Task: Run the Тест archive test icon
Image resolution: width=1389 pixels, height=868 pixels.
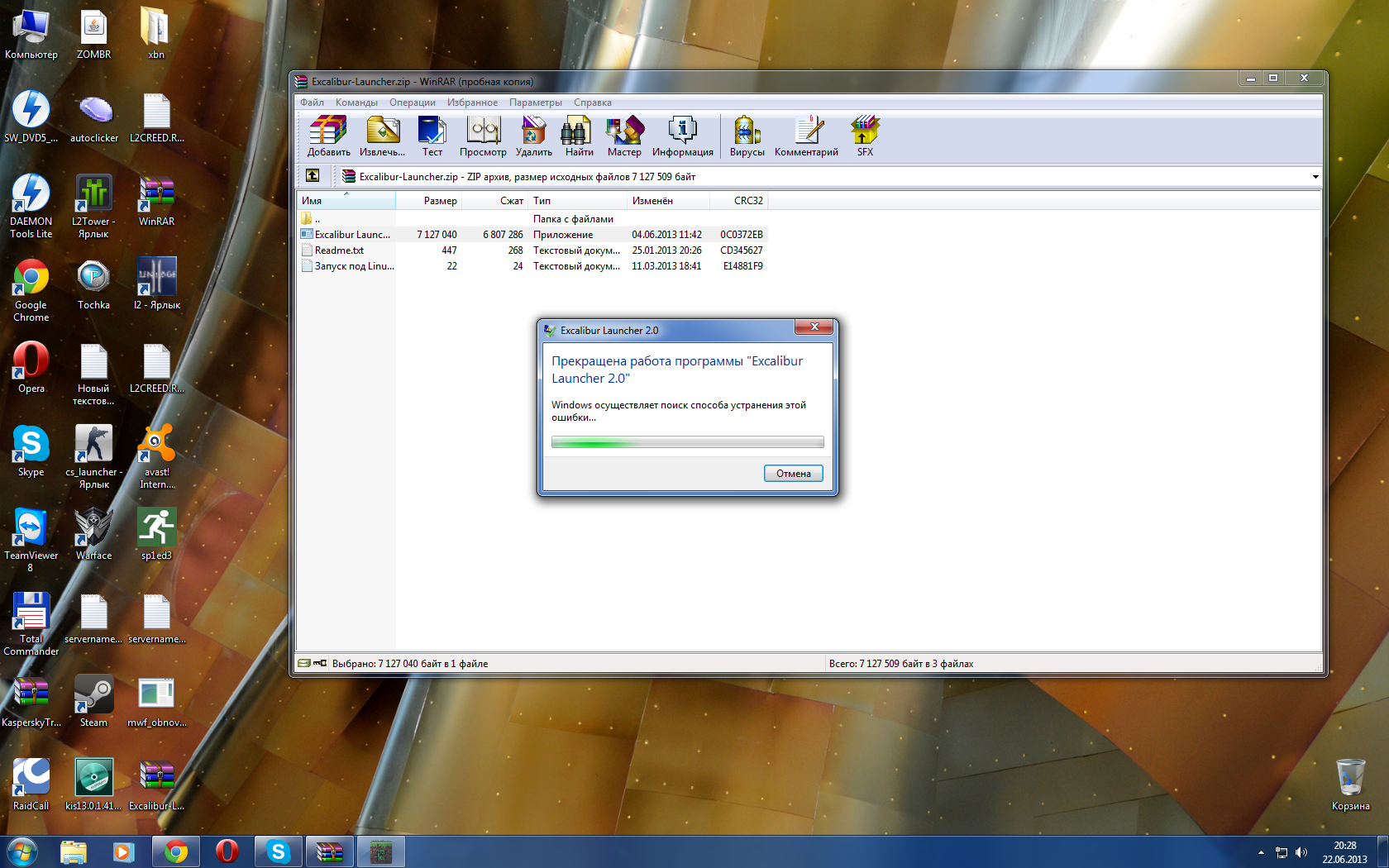Action: (432, 136)
